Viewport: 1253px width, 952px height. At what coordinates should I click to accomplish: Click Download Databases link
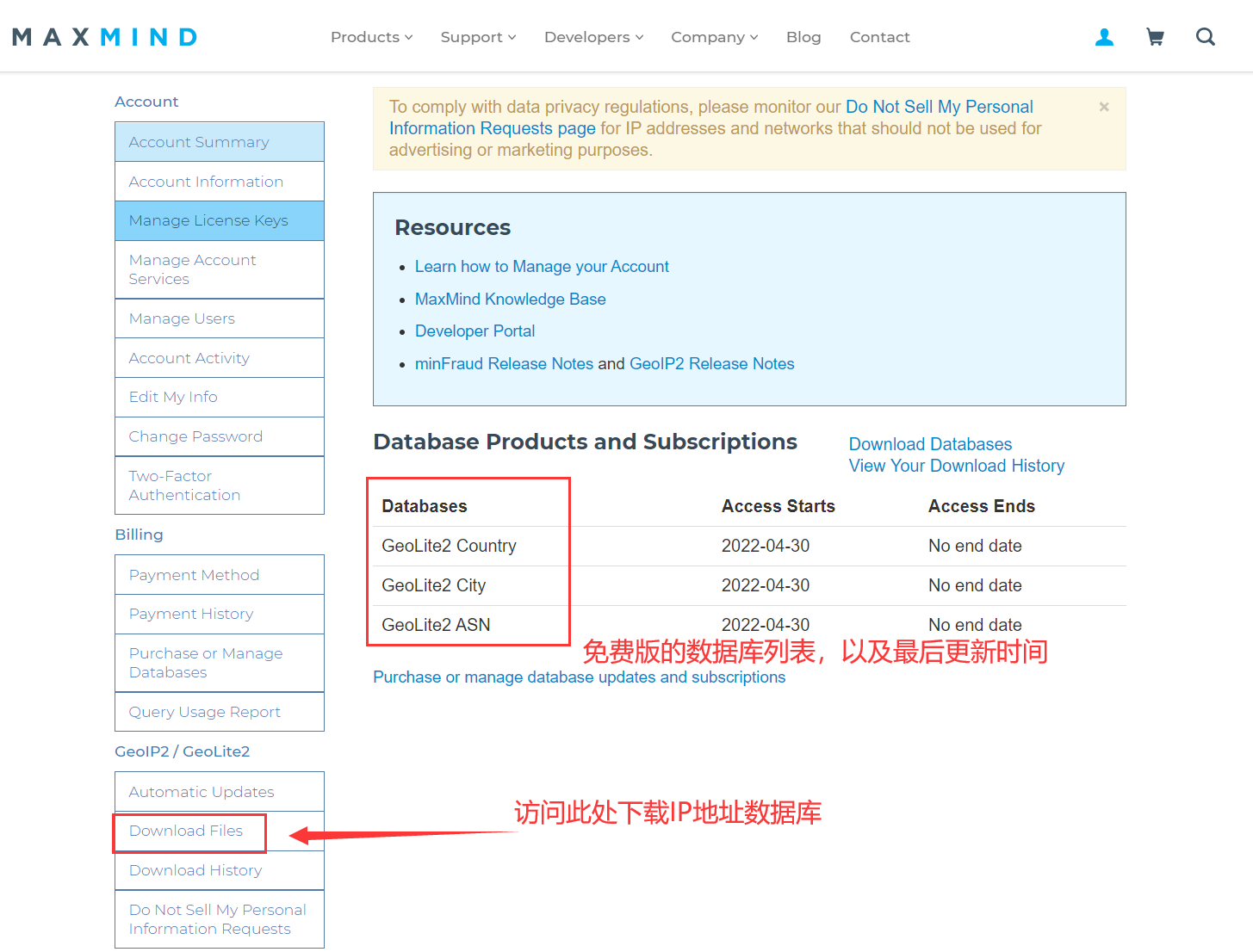tap(930, 444)
